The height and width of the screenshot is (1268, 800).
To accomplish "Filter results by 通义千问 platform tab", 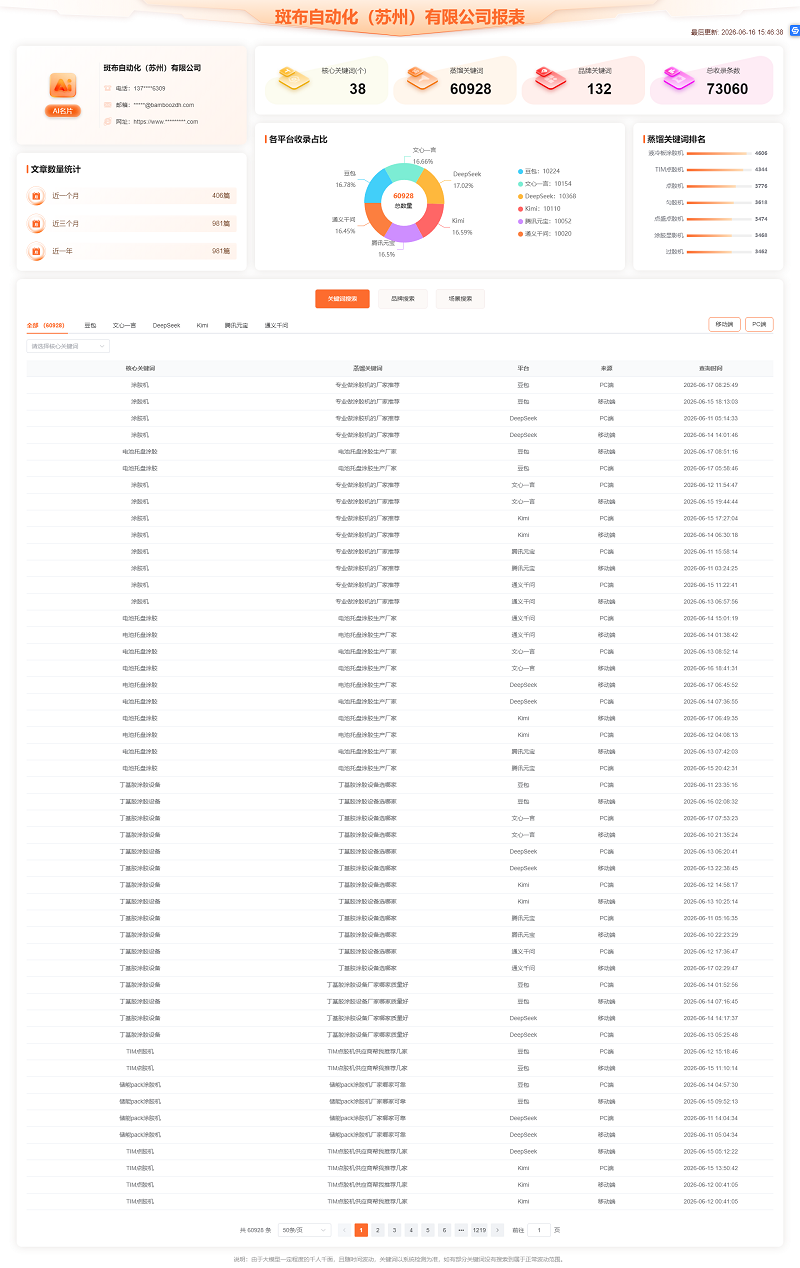I will point(276,325).
